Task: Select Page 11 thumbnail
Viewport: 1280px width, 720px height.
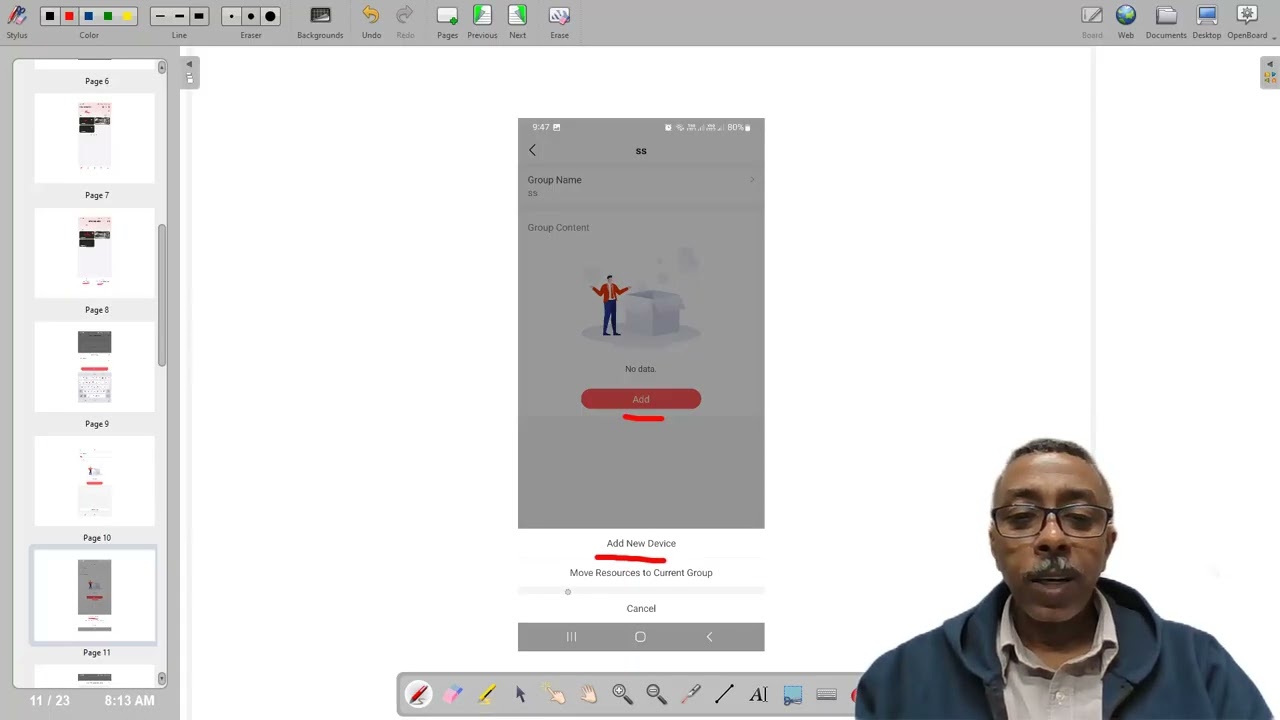Action: tap(95, 595)
